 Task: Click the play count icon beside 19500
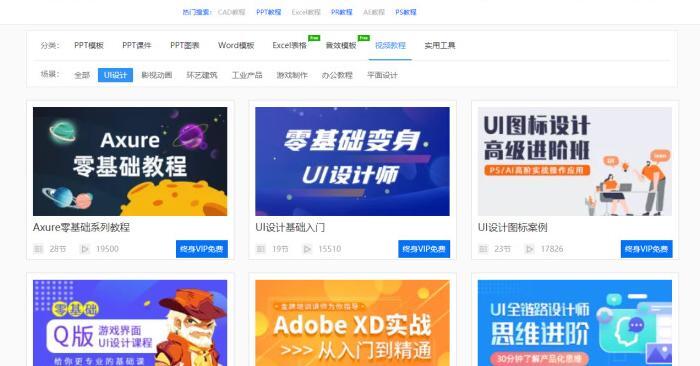point(85,249)
